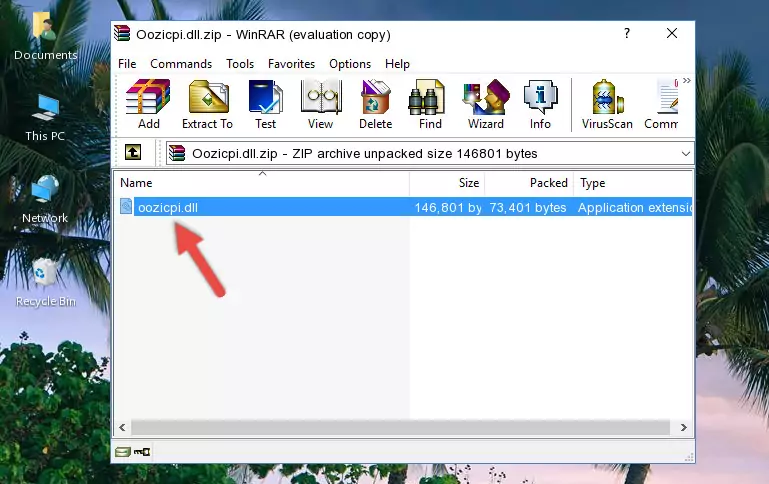This screenshot has height=484, width=769.
Task: Expand the toolbar overflow chevron
Action: pyautogui.click(x=687, y=80)
